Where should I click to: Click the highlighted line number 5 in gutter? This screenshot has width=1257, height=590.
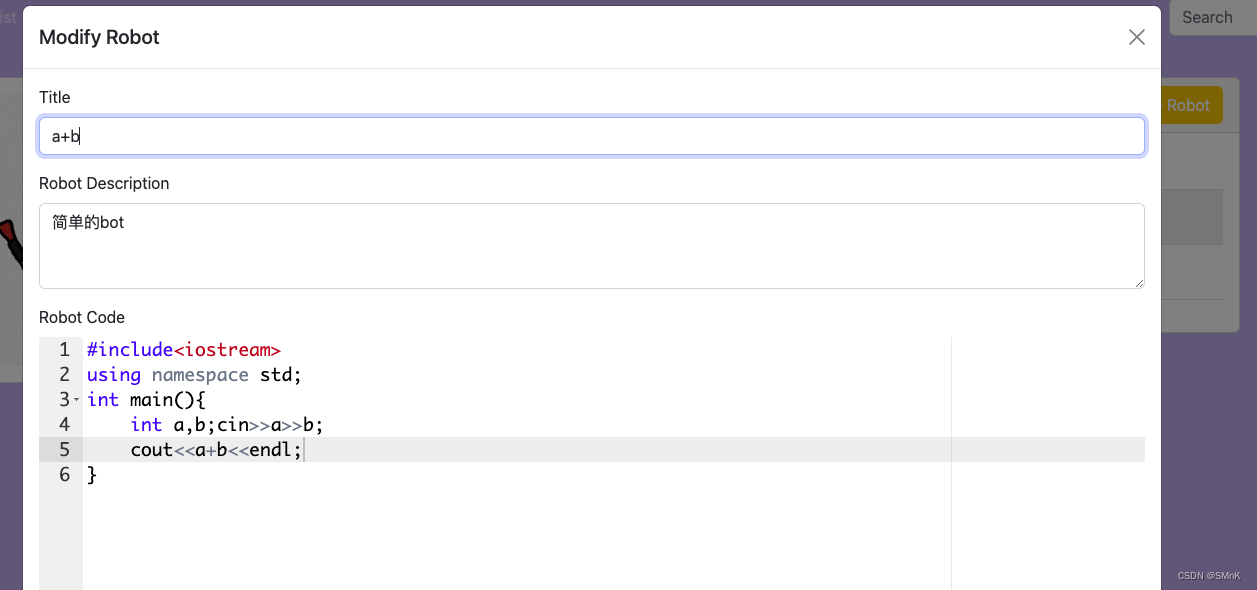[64, 450]
